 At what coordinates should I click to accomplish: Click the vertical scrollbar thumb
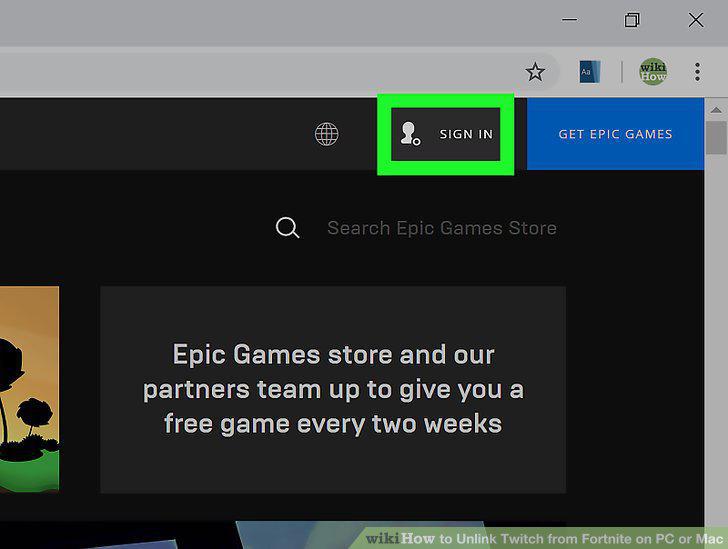pyautogui.click(x=716, y=138)
